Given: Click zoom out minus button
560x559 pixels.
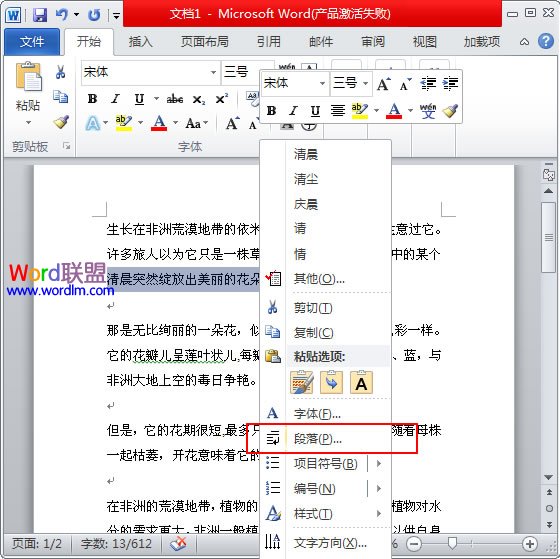Looking at the screenshot, I should click(414, 544).
